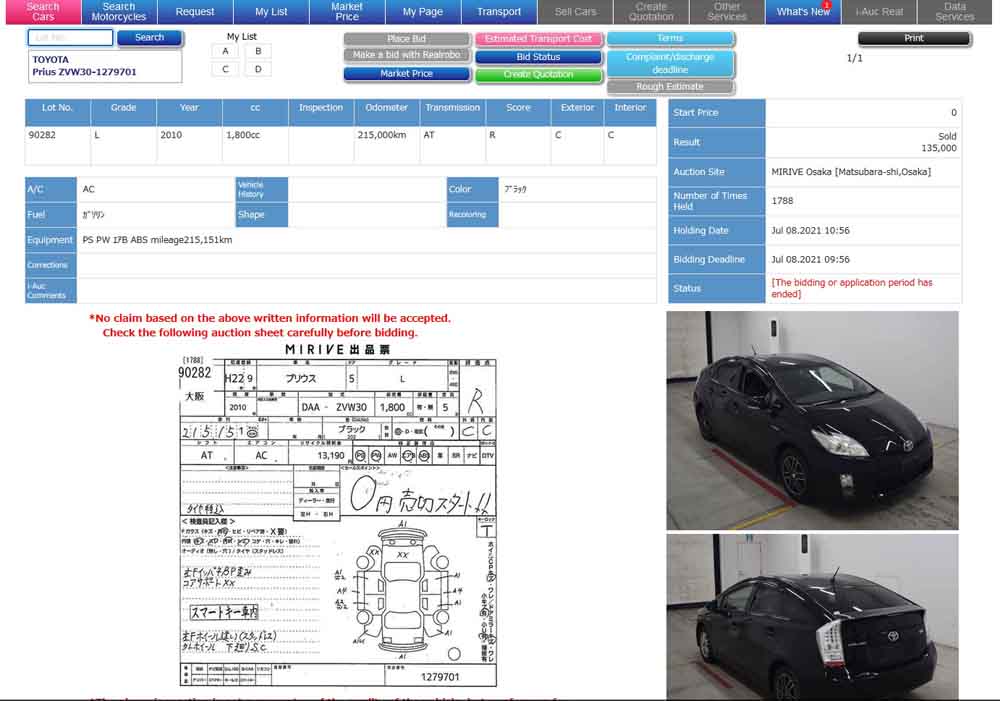The image size is (1000, 701).
Task: Select holding date Jul 08.2021 10:56
Action: coord(810,231)
